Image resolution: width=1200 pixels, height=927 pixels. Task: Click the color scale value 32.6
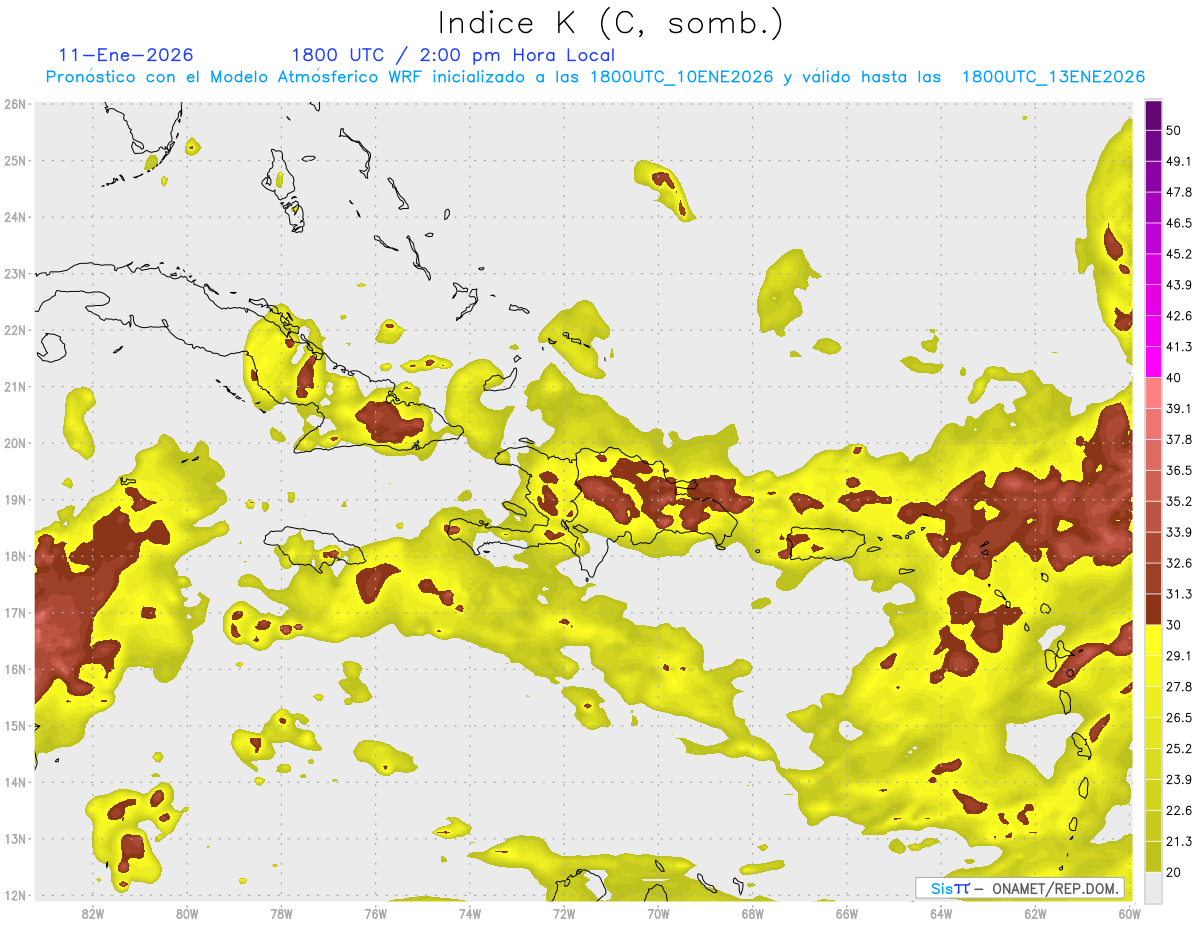click(1179, 563)
